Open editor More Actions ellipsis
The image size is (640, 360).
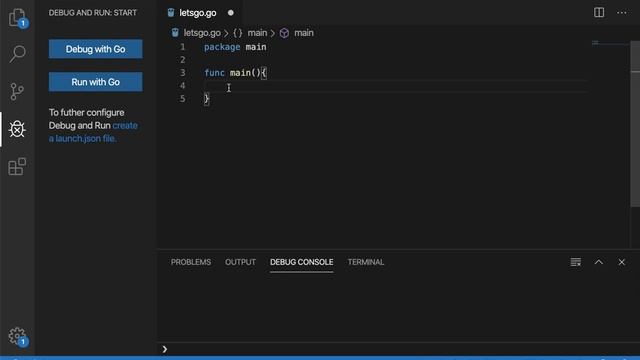click(622, 13)
